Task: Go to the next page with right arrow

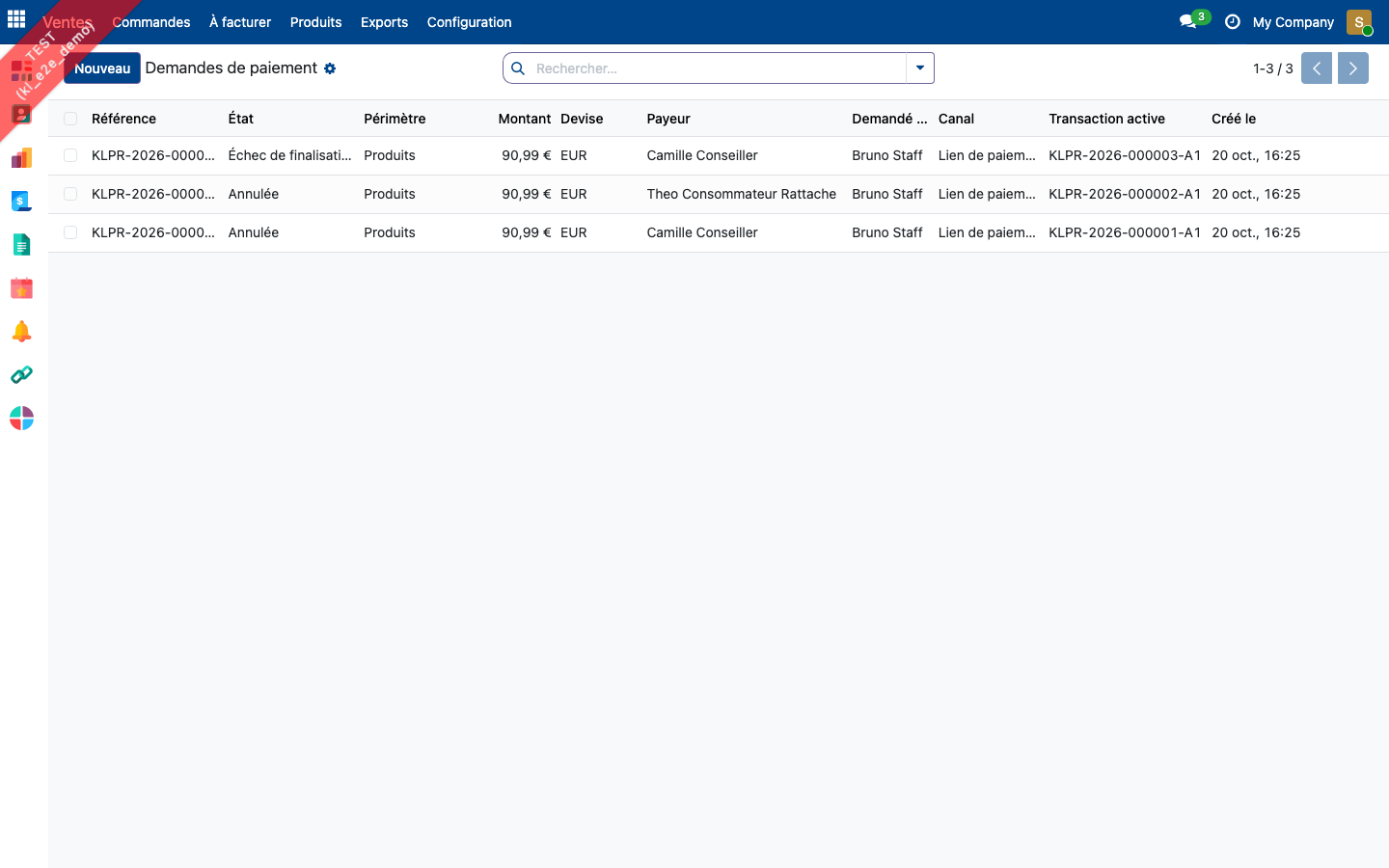Action: (1353, 68)
